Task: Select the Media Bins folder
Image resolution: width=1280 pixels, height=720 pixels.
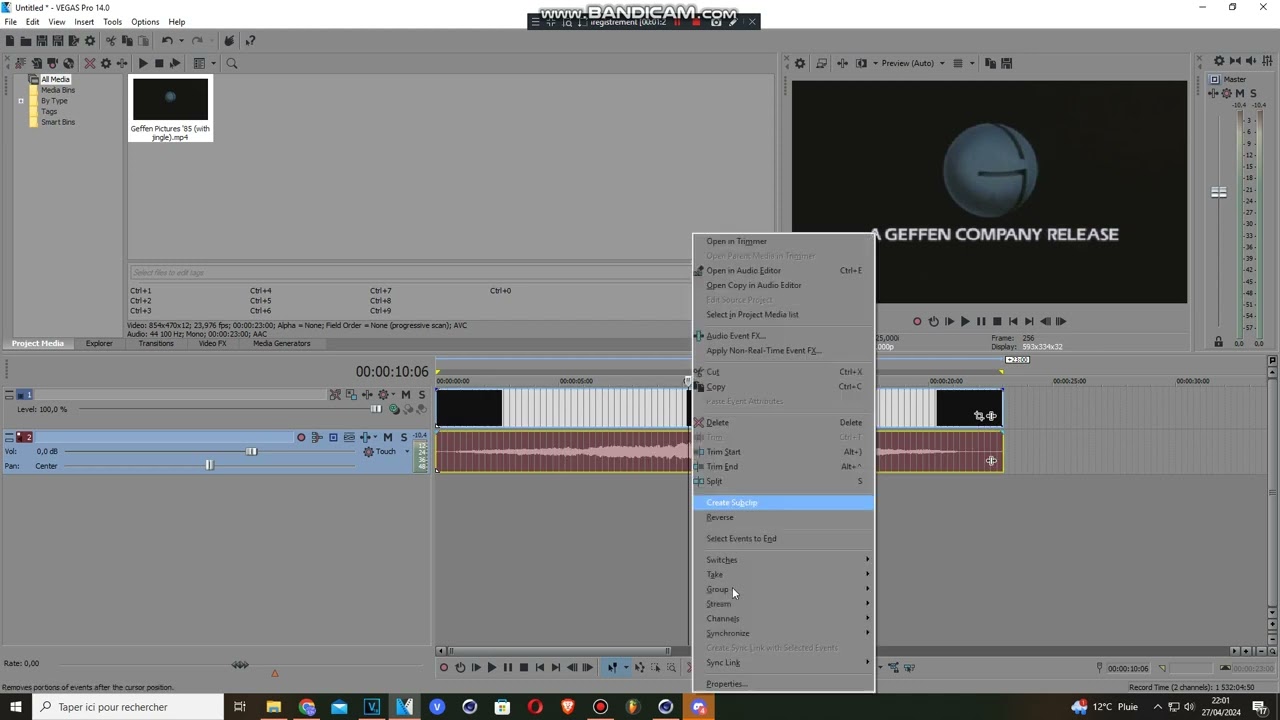Action: (57, 90)
